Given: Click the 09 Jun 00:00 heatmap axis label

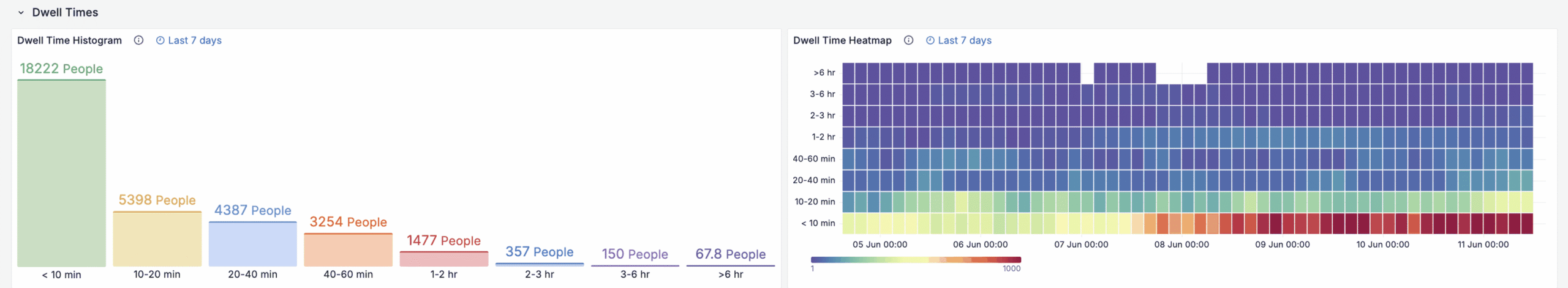Looking at the screenshot, I should 1282,245.
